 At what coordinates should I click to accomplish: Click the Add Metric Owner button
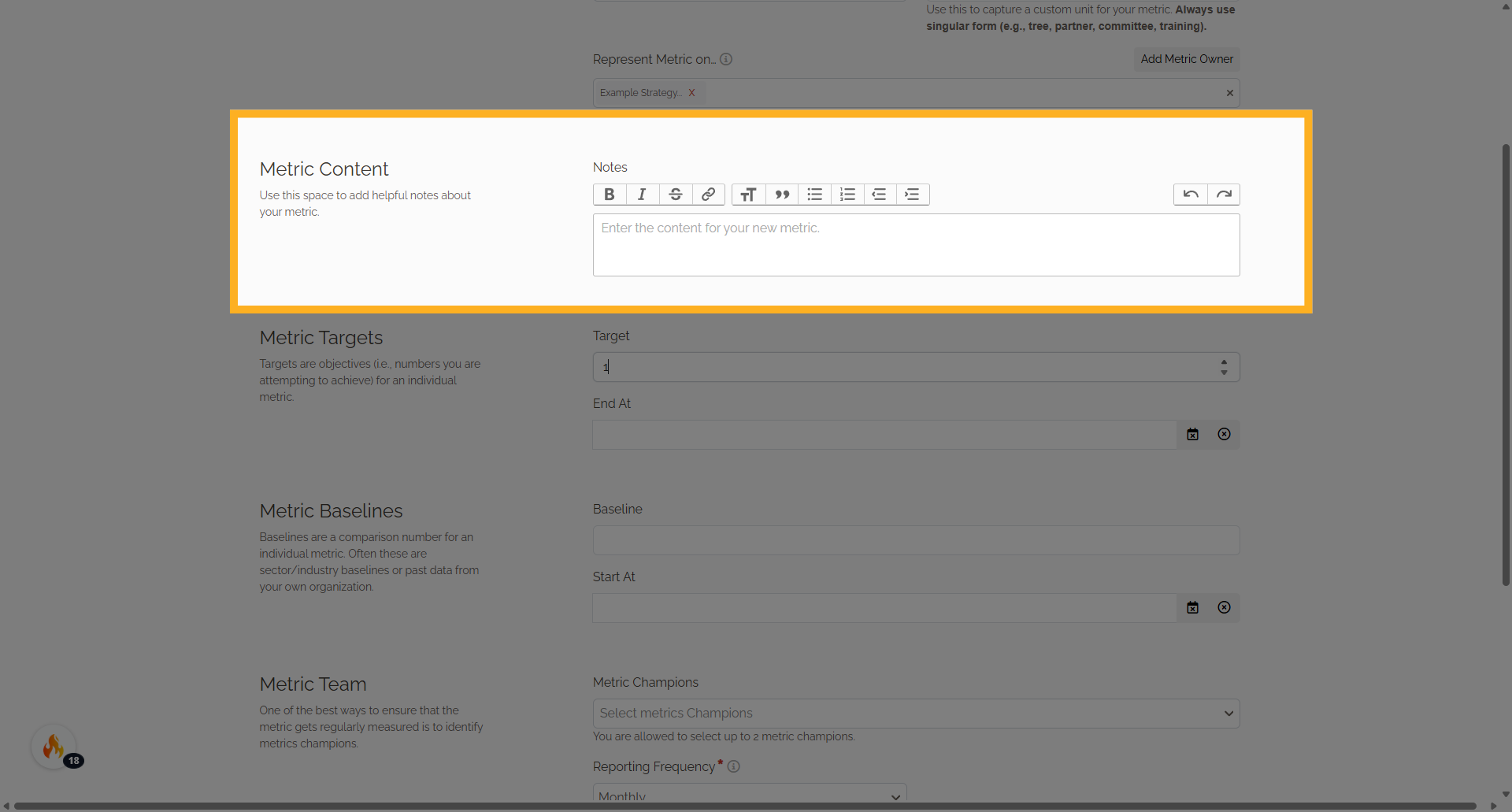pyautogui.click(x=1187, y=59)
